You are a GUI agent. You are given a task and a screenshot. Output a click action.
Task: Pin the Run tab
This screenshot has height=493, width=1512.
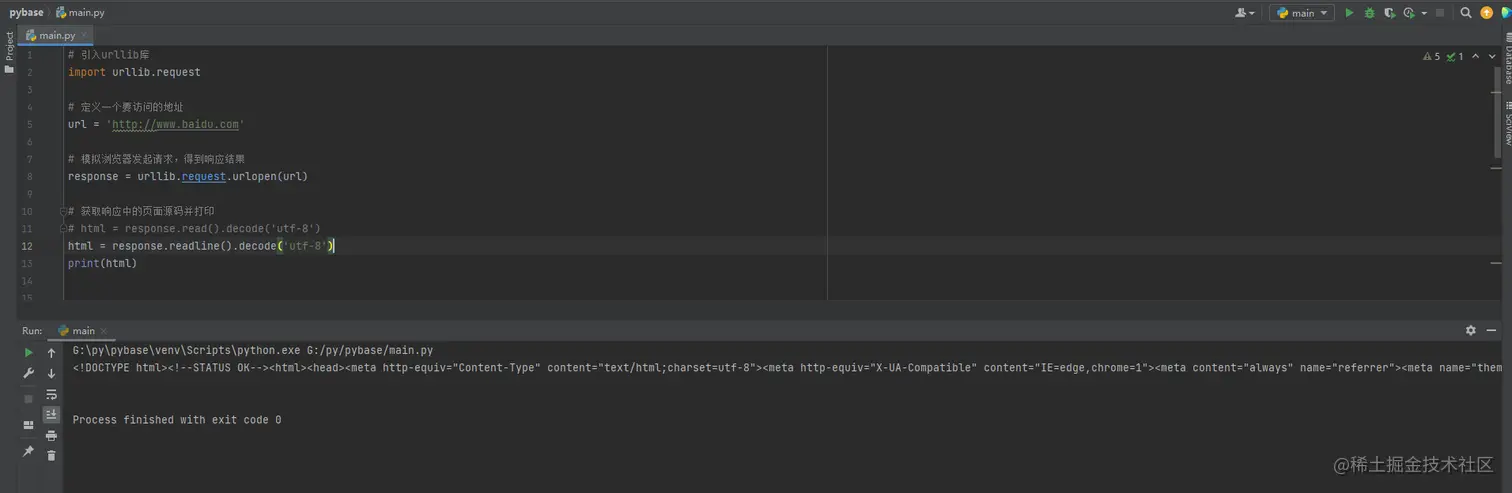point(29,451)
